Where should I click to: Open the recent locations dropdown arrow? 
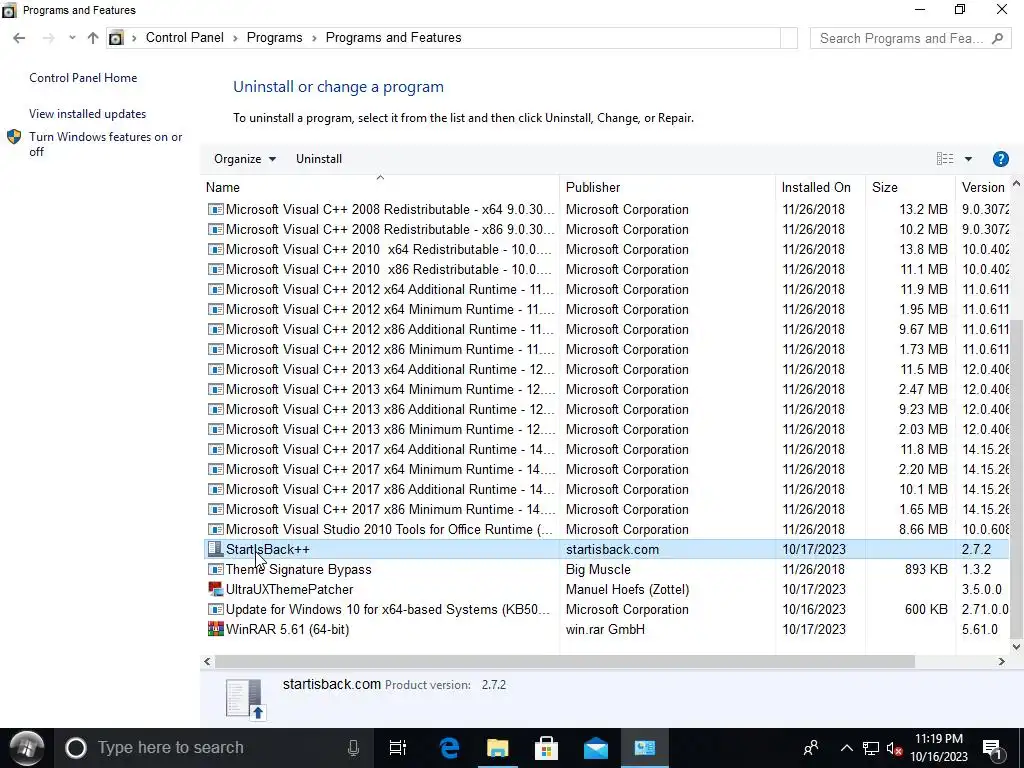72,38
